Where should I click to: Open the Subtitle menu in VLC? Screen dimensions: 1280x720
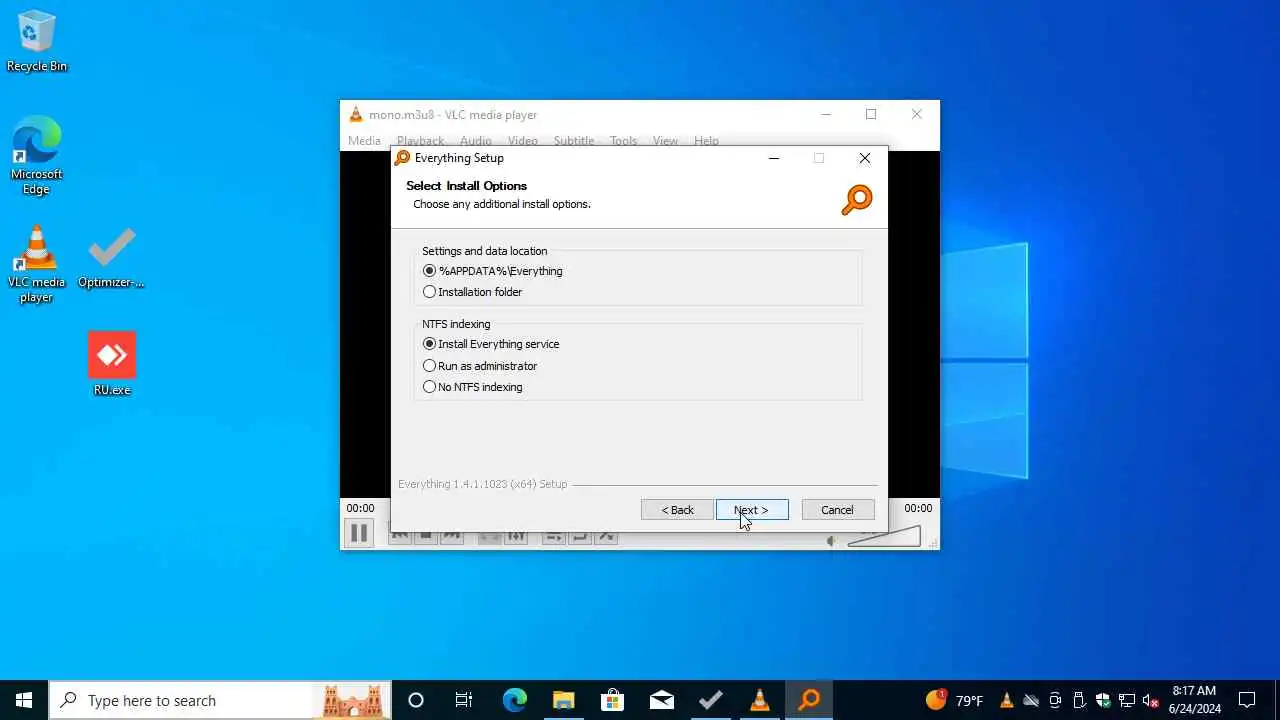click(x=574, y=141)
